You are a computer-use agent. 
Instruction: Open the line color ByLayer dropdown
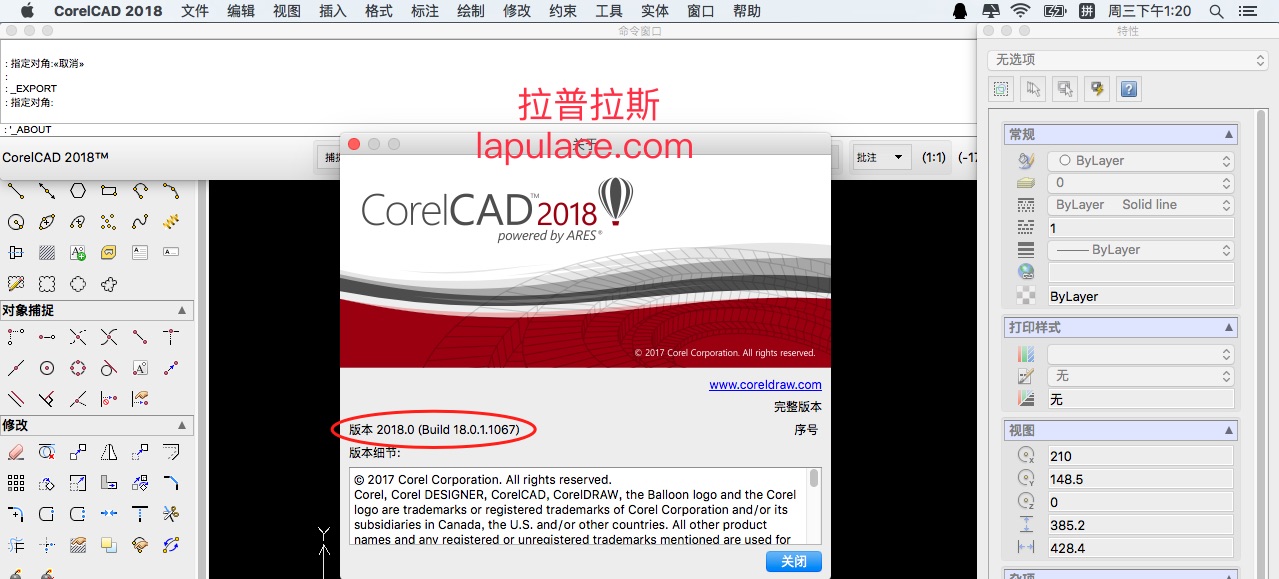[1140, 161]
